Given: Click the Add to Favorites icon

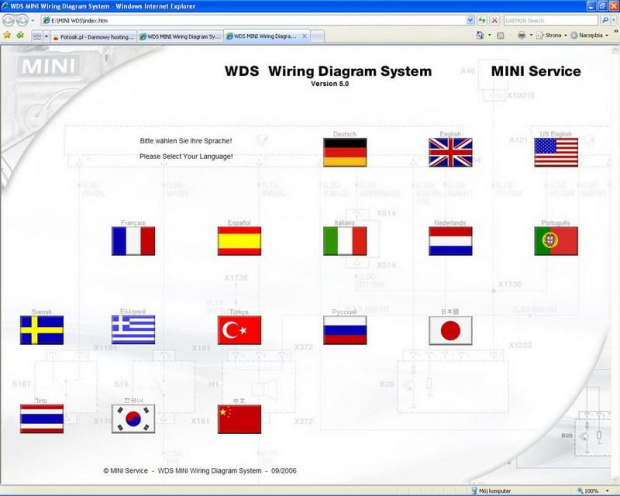Looking at the screenshot, I should tap(20, 36).
